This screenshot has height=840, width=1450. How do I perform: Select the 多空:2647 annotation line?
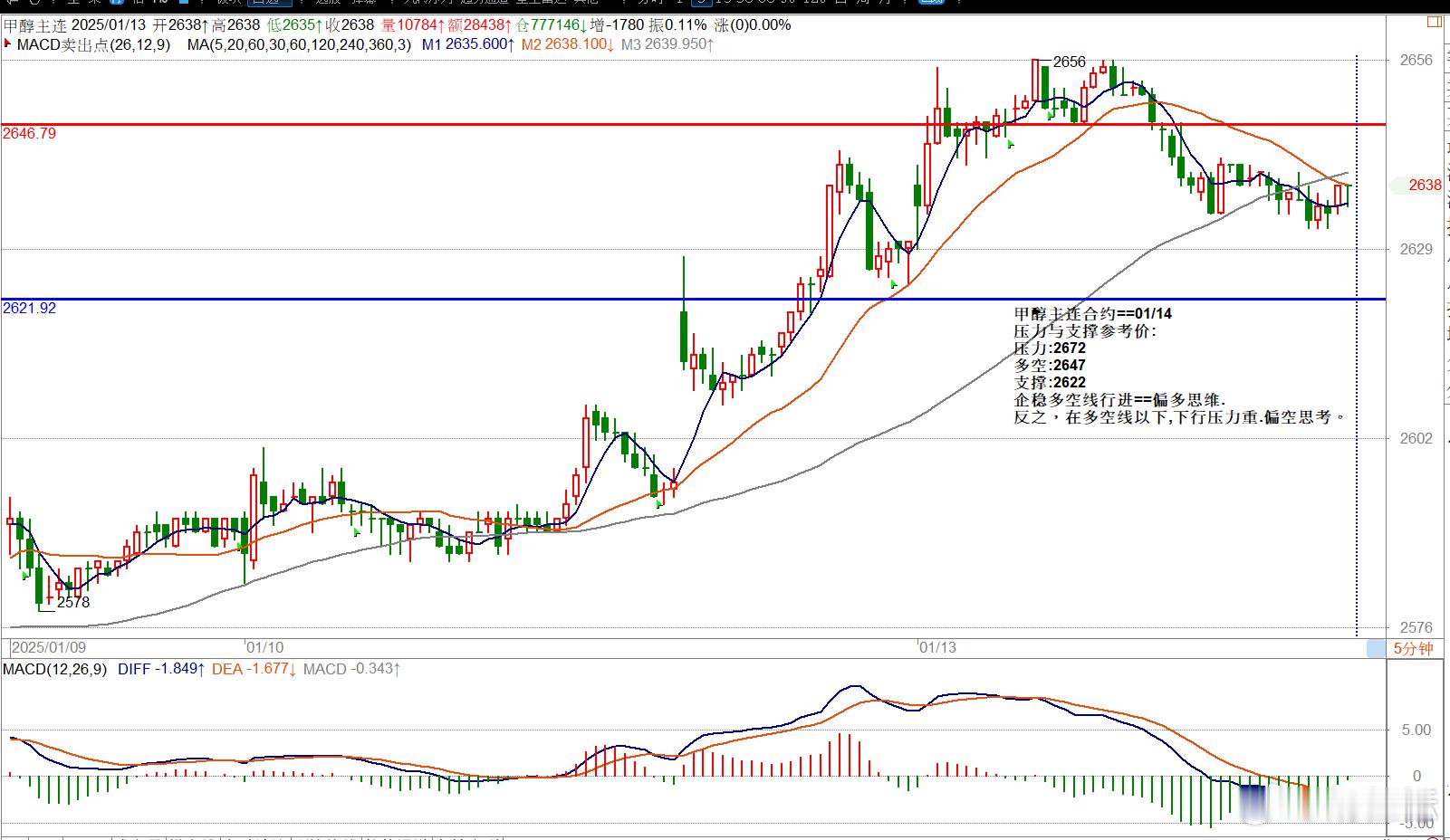[1050, 366]
